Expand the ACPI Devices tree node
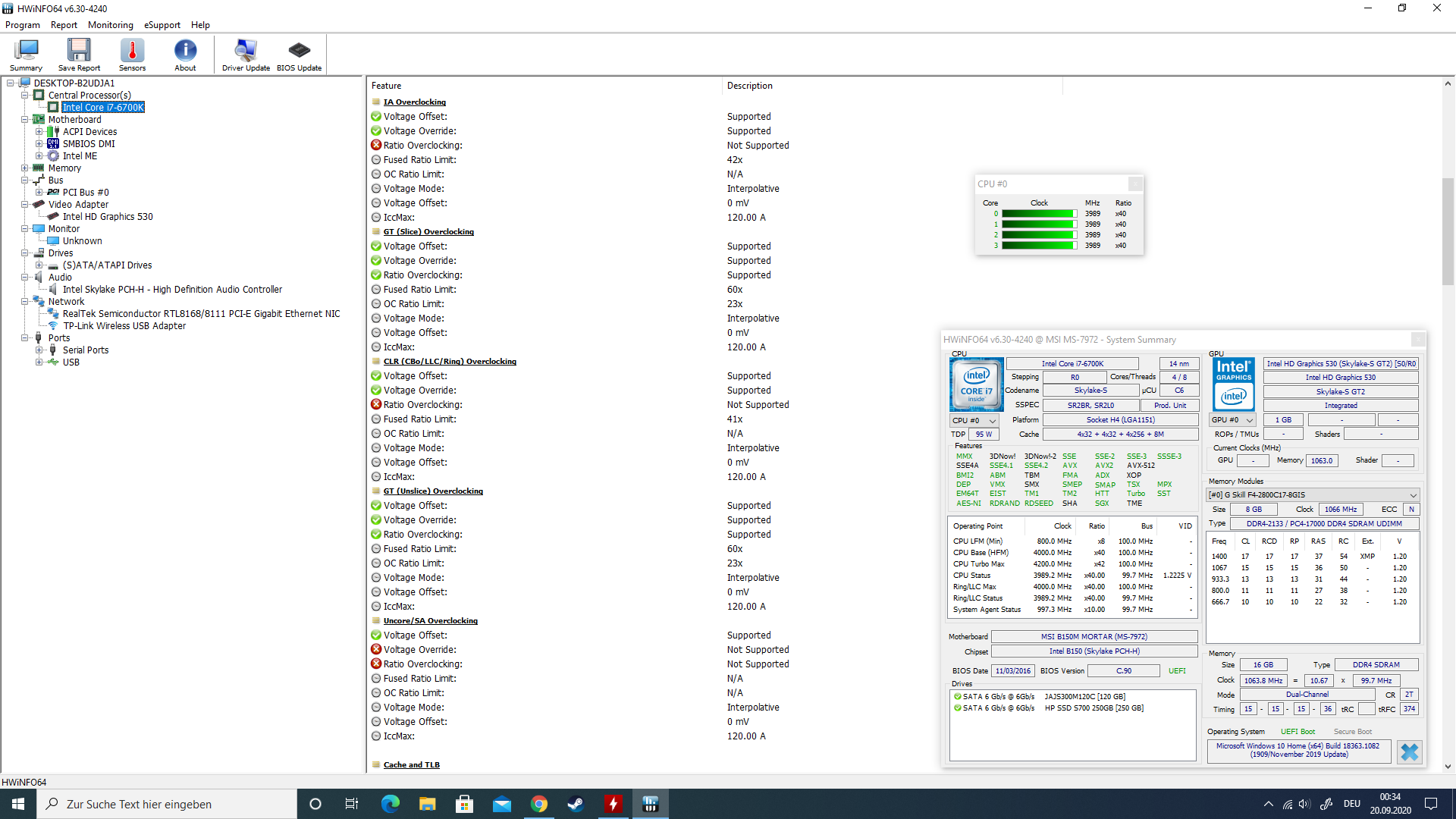The height and width of the screenshot is (819, 1456). point(39,131)
